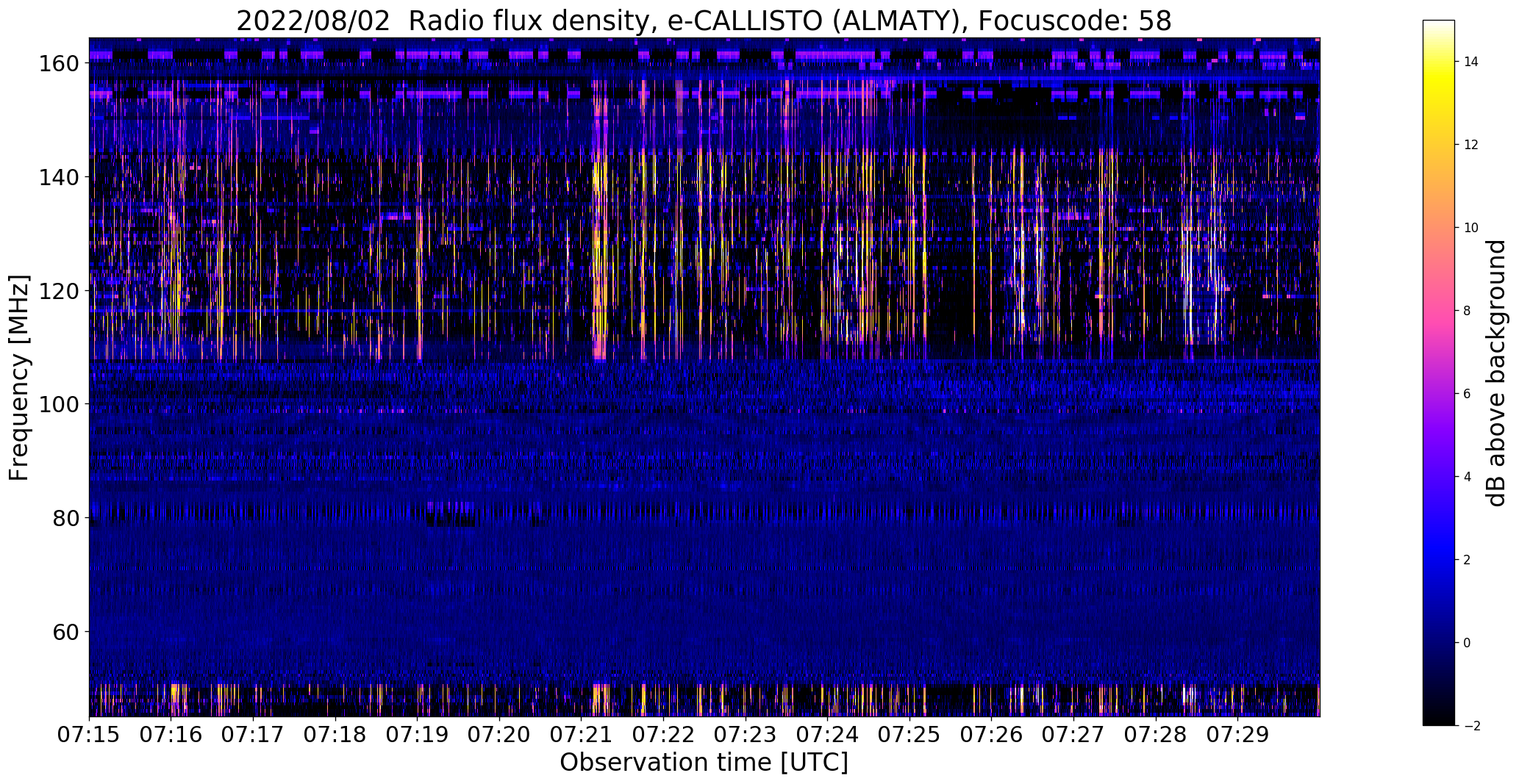Click the 07:23 time tick label
Image resolution: width=1519 pixels, height=784 pixels.
point(746,735)
